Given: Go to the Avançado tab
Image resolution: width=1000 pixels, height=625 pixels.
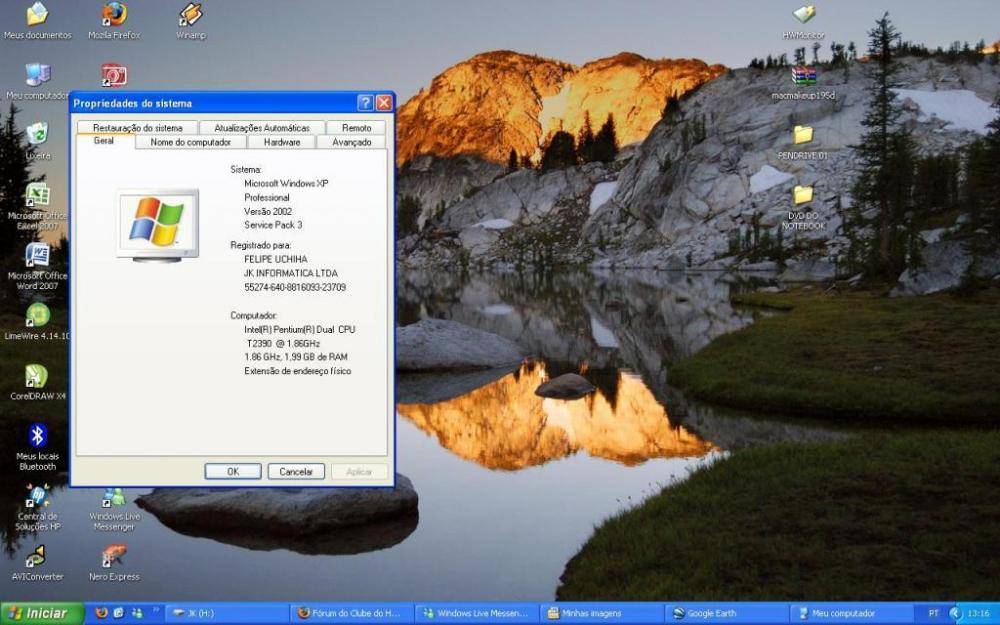Looking at the screenshot, I should point(351,142).
